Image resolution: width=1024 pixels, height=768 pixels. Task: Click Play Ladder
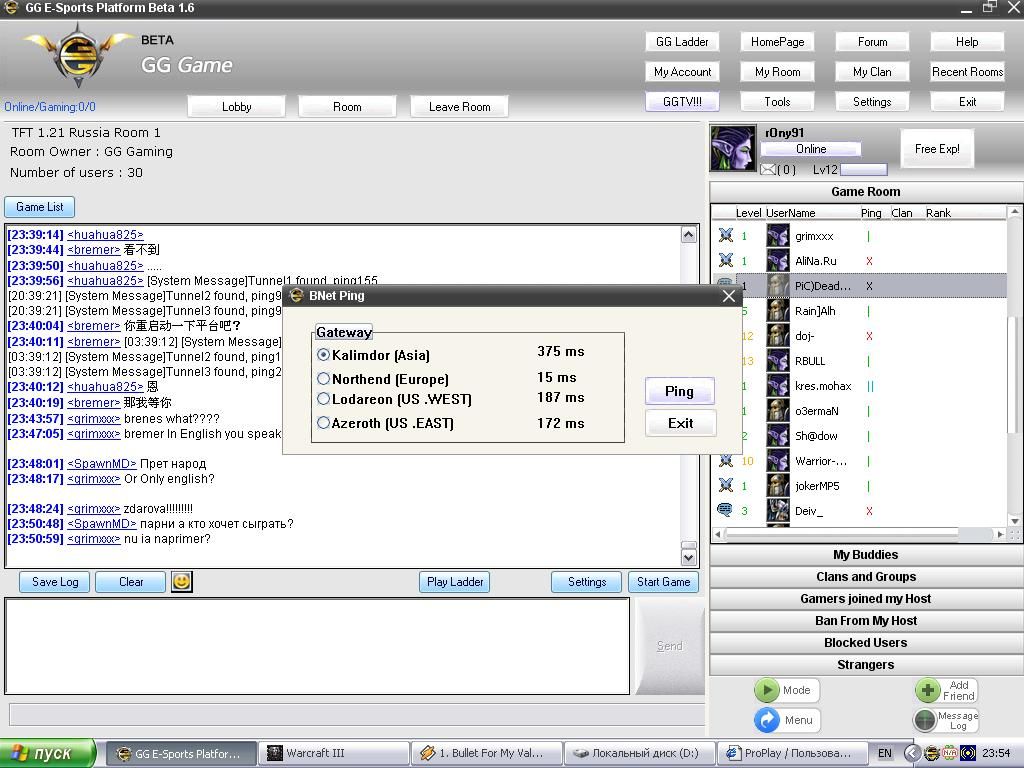pos(455,582)
